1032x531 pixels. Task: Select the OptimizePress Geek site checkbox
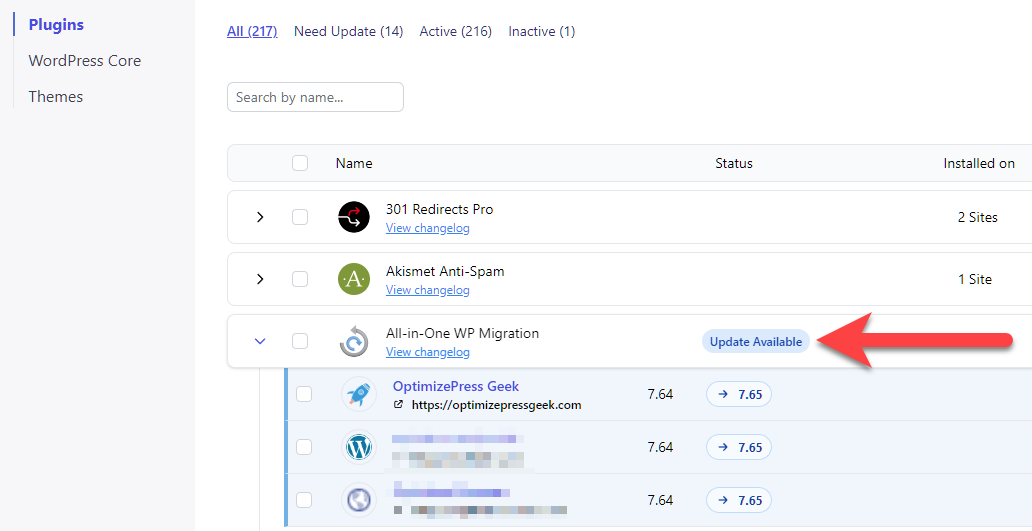pos(304,394)
